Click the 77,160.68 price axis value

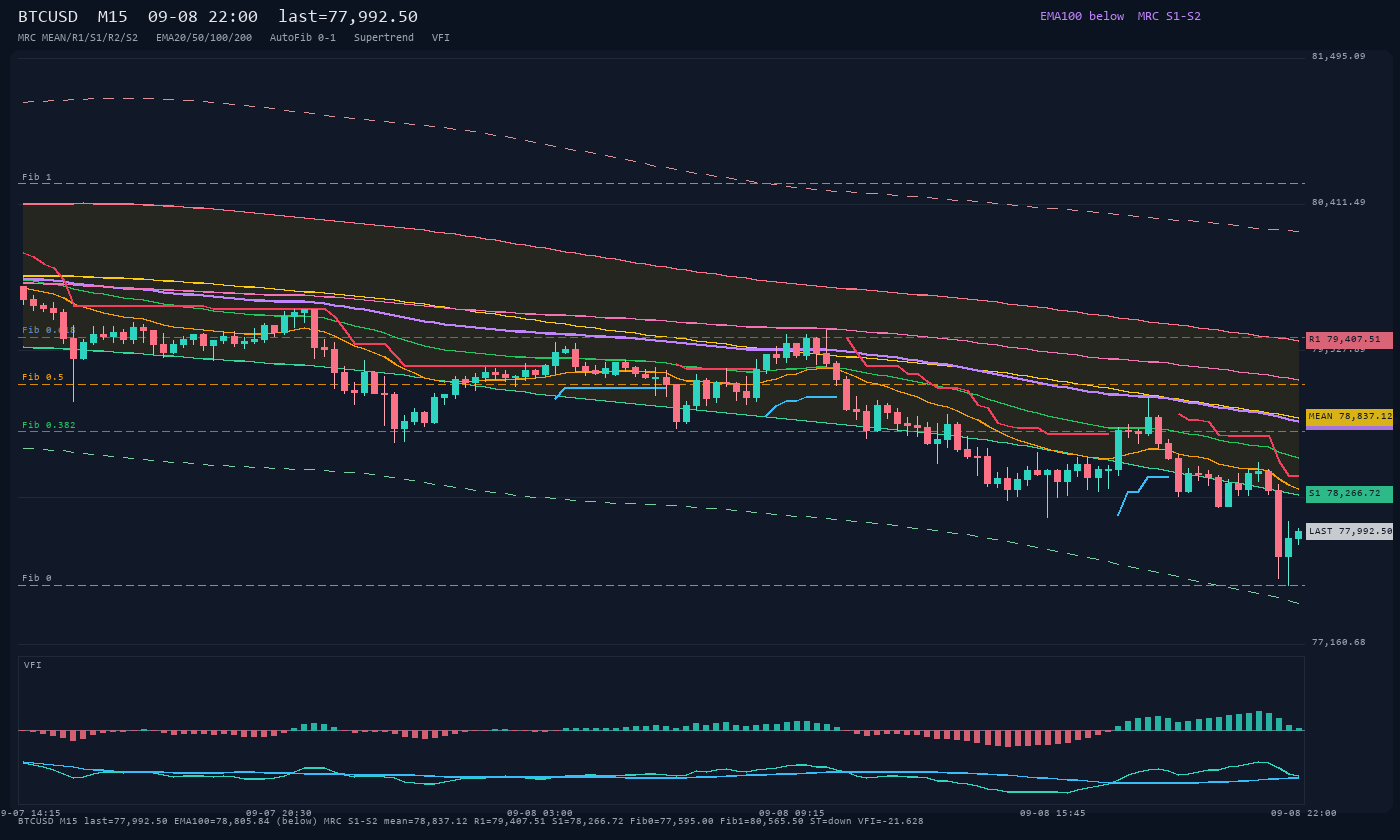pyautogui.click(x=1338, y=642)
